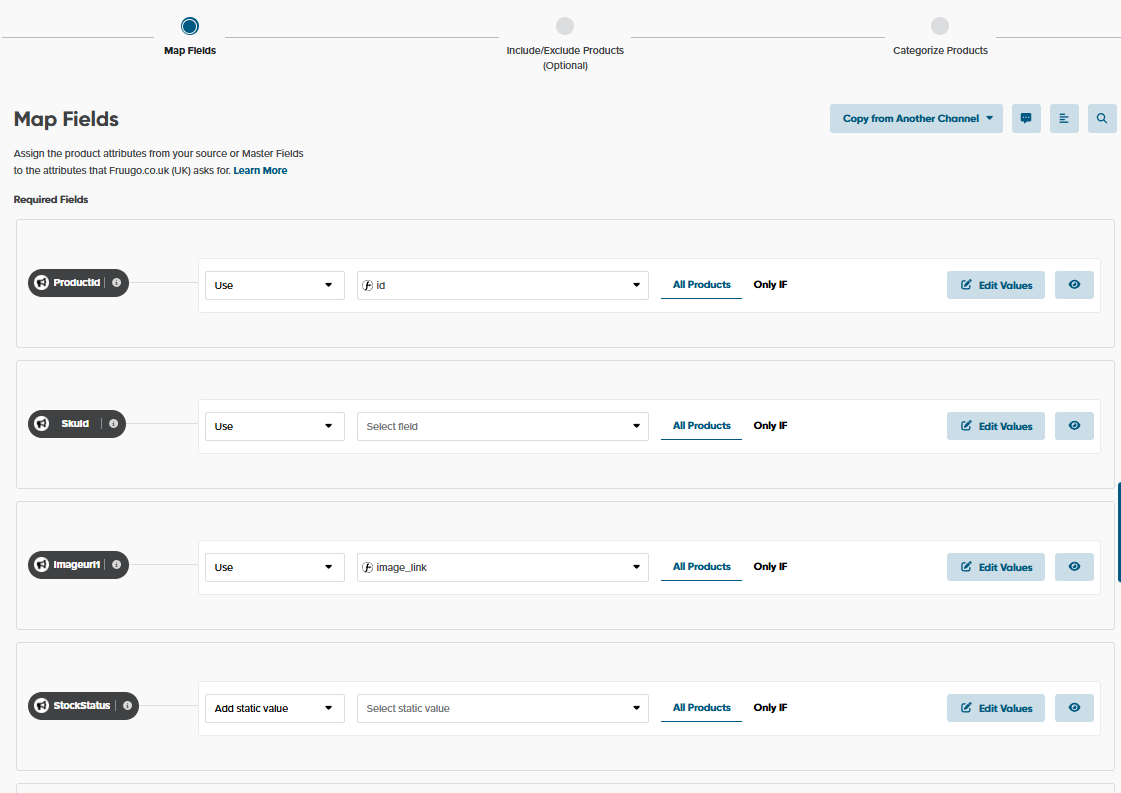This screenshot has width=1121, height=793.
Task: Toggle preview eye for SkuId row
Action: coord(1074,426)
